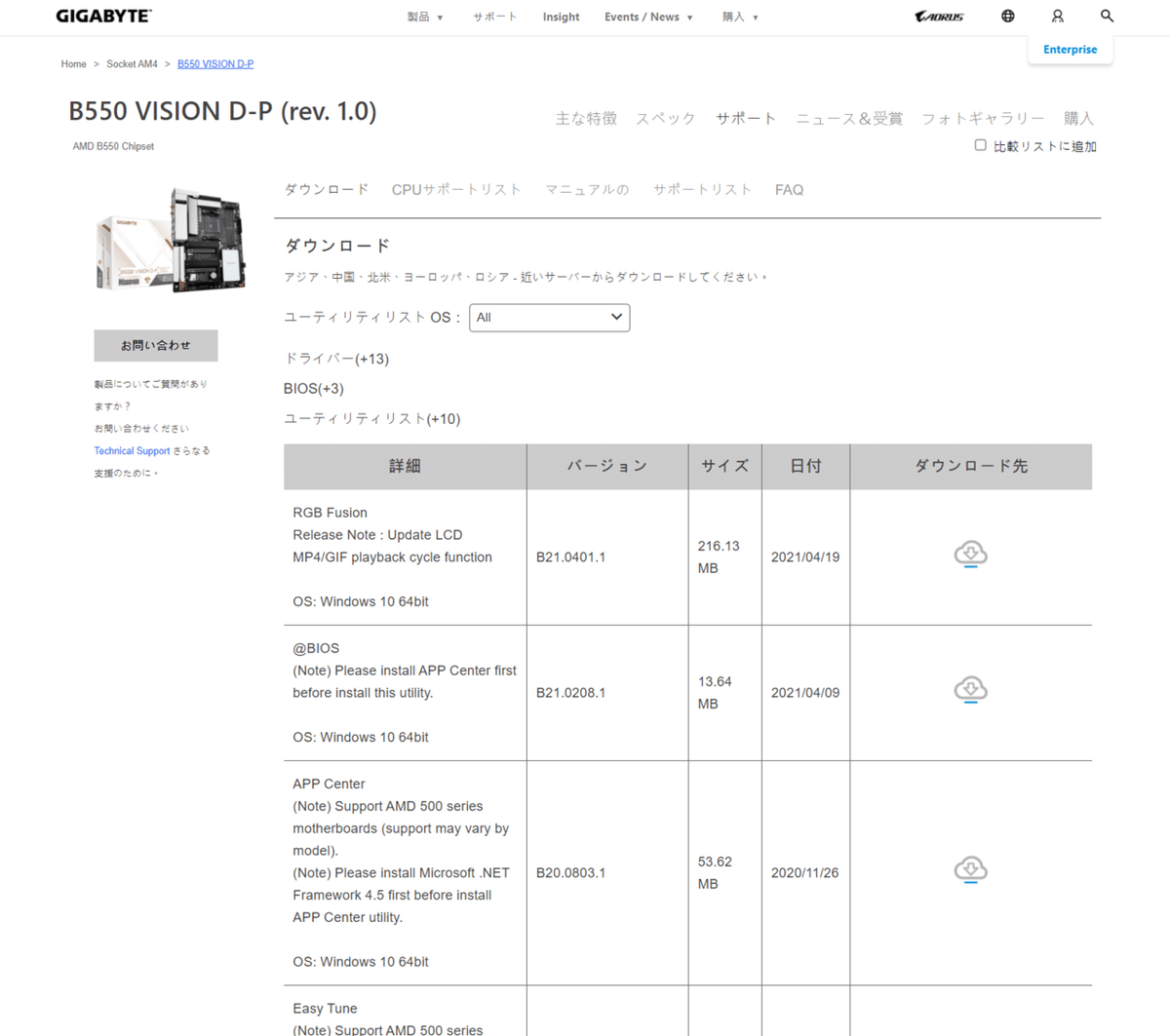Open the サポート header menu item
Screen dimensions: 1170x1036
coord(495,17)
